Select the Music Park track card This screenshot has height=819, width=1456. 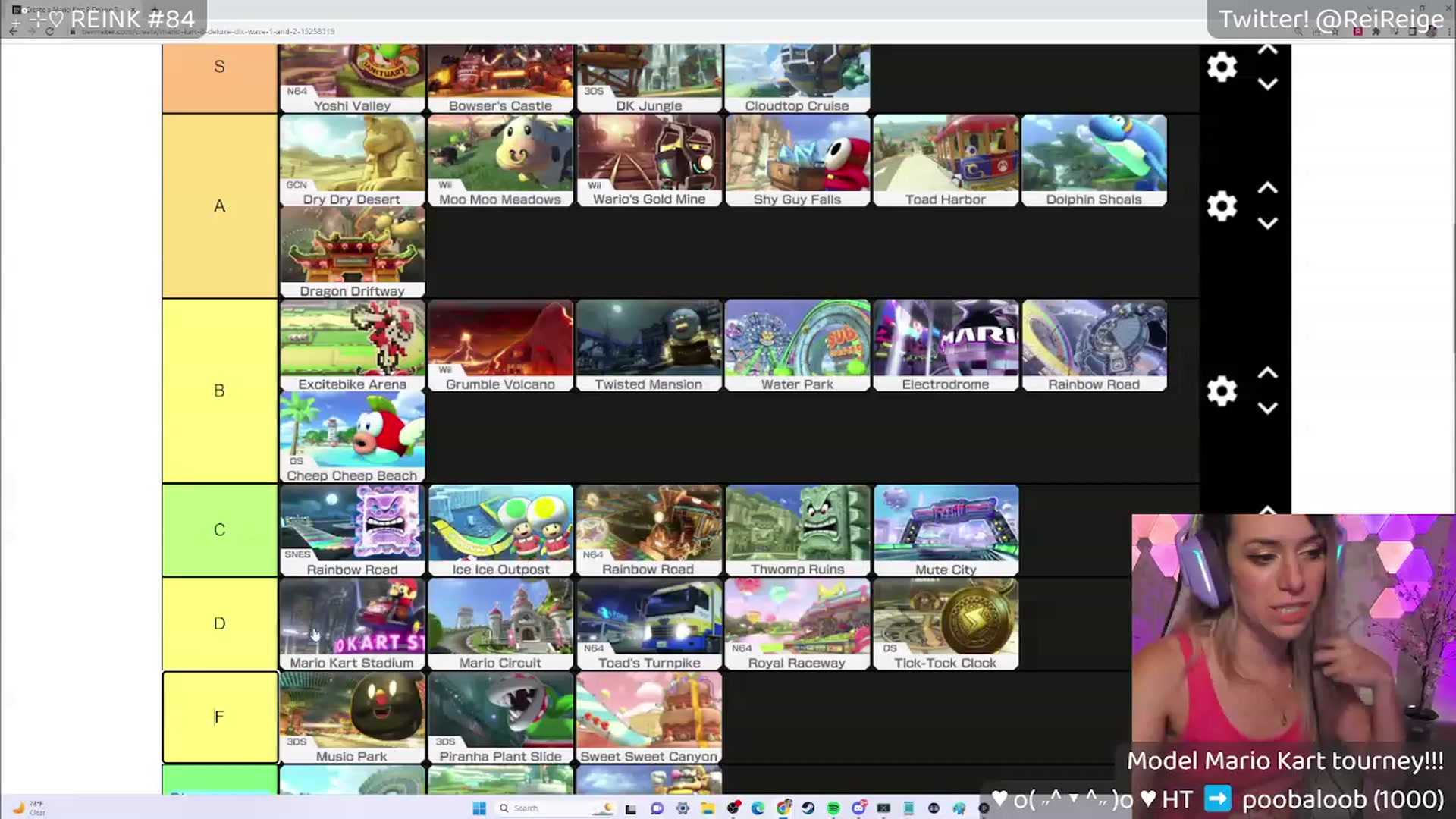(x=352, y=717)
